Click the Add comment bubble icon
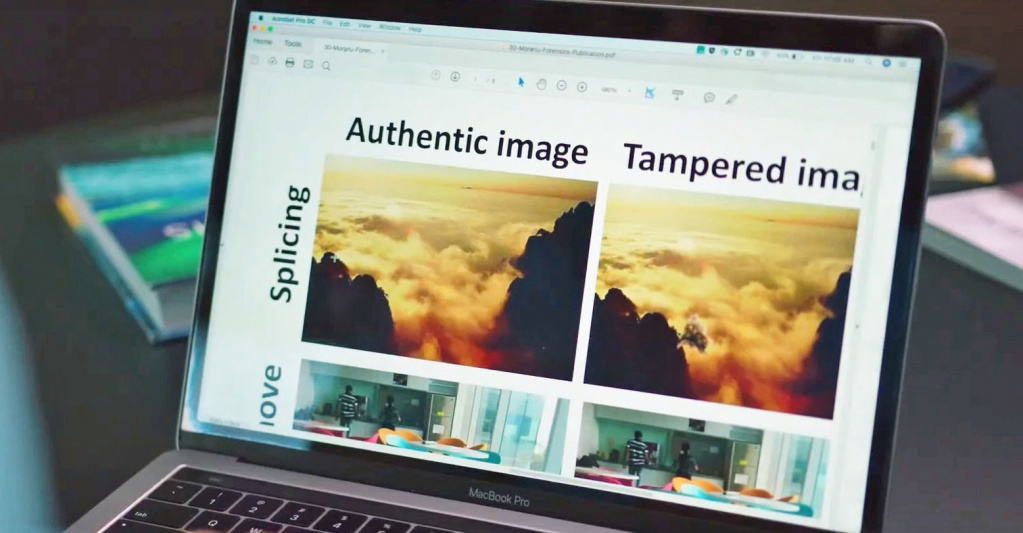The height and width of the screenshot is (533, 1023). [x=709, y=98]
